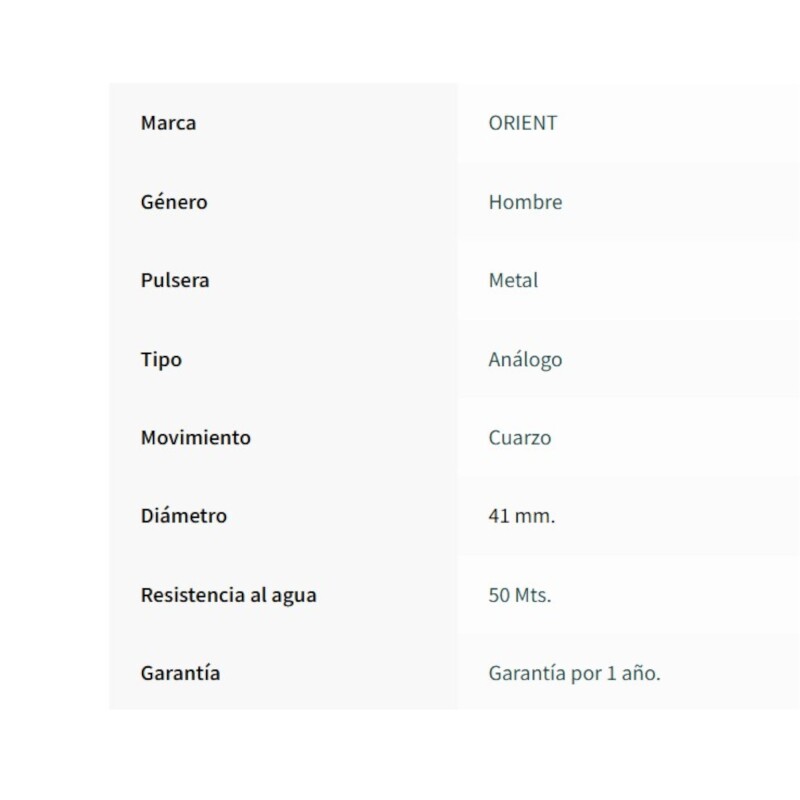Click the Movimiento label
The image size is (800, 800).
click(x=196, y=437)
